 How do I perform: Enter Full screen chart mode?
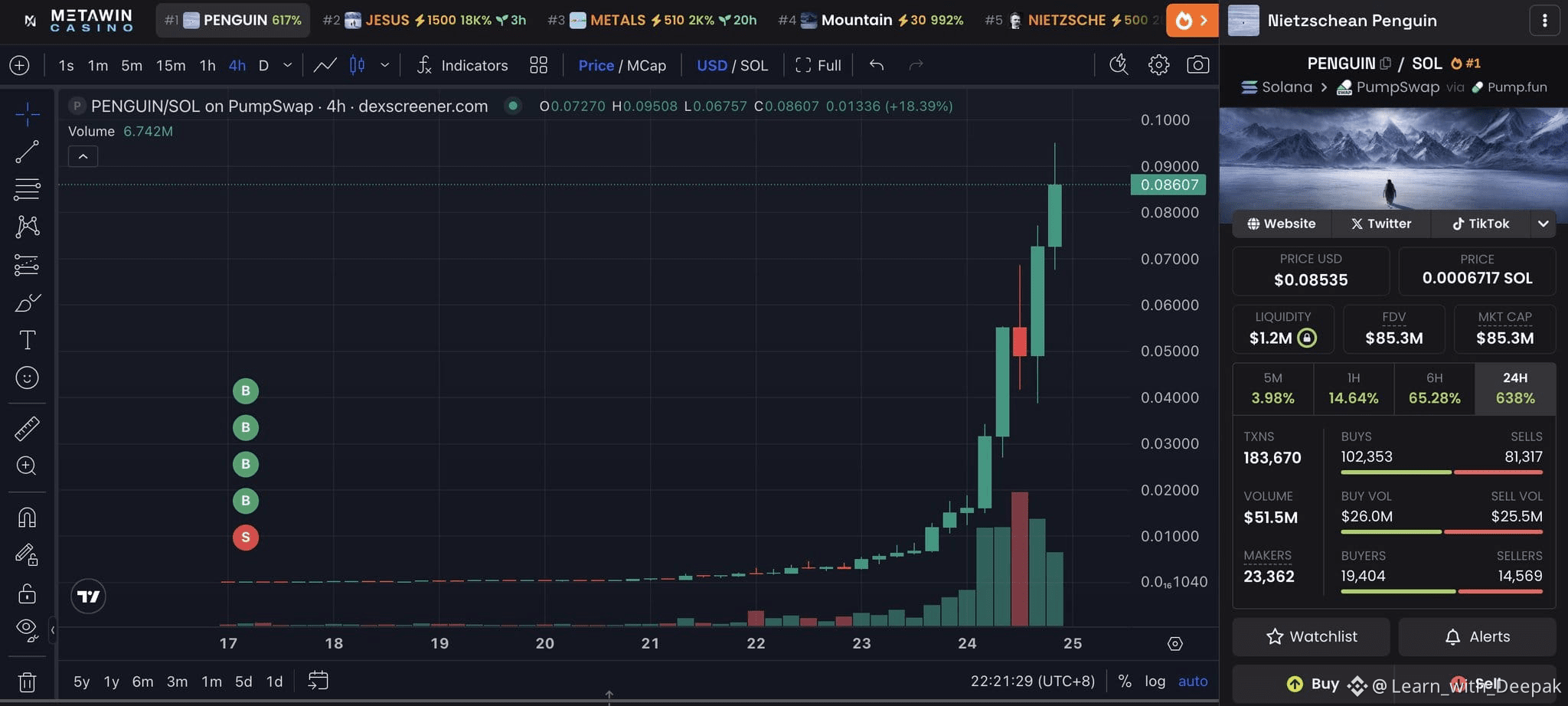point(818,66)
